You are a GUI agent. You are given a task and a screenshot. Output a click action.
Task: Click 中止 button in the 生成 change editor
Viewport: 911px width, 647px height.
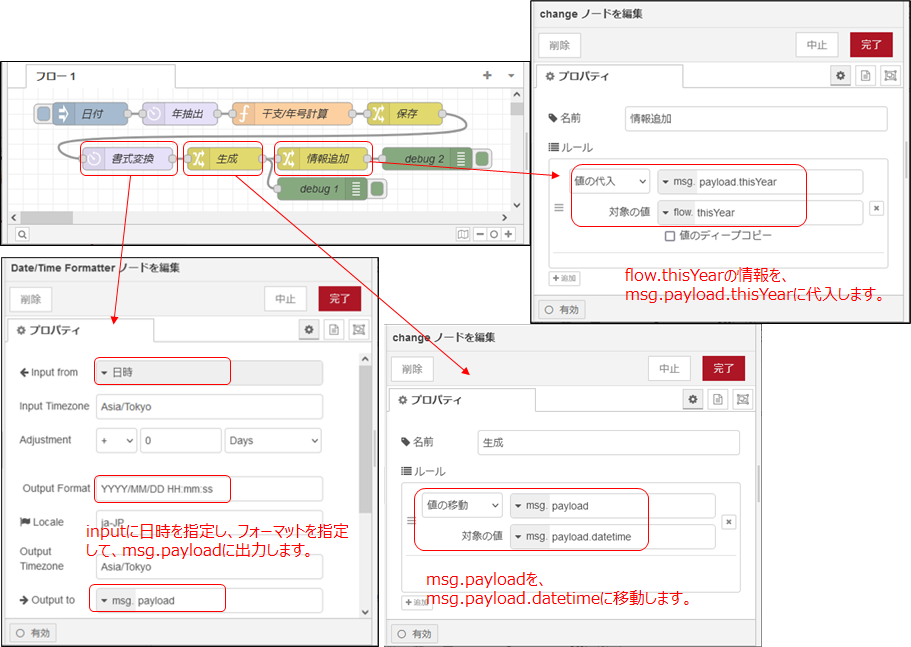pos(669,368)
